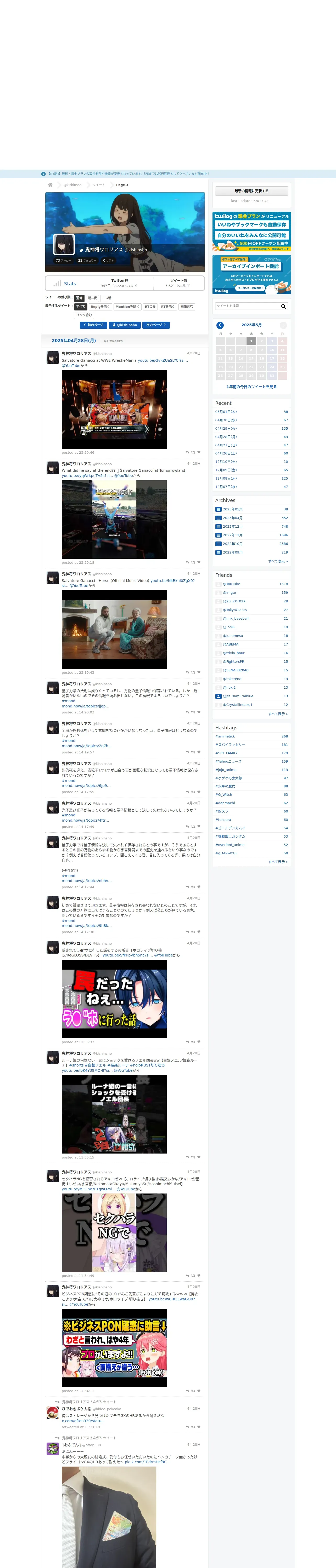This screenshot has width=336, height=1568.
Task: Click reply icon on WWE WrestleMania tweet
Action: 187,452
